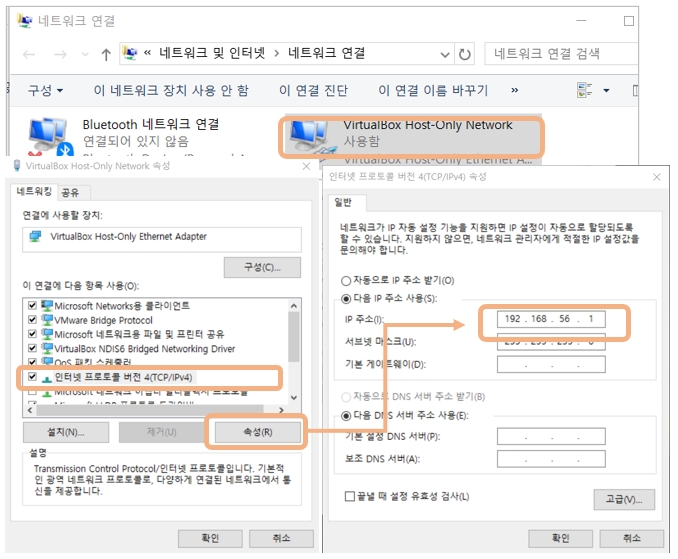The width and height of the screenshot is (678, 559).
Task: Click 이 연결 진단 toolbar command
Action: tap(313, 90)
